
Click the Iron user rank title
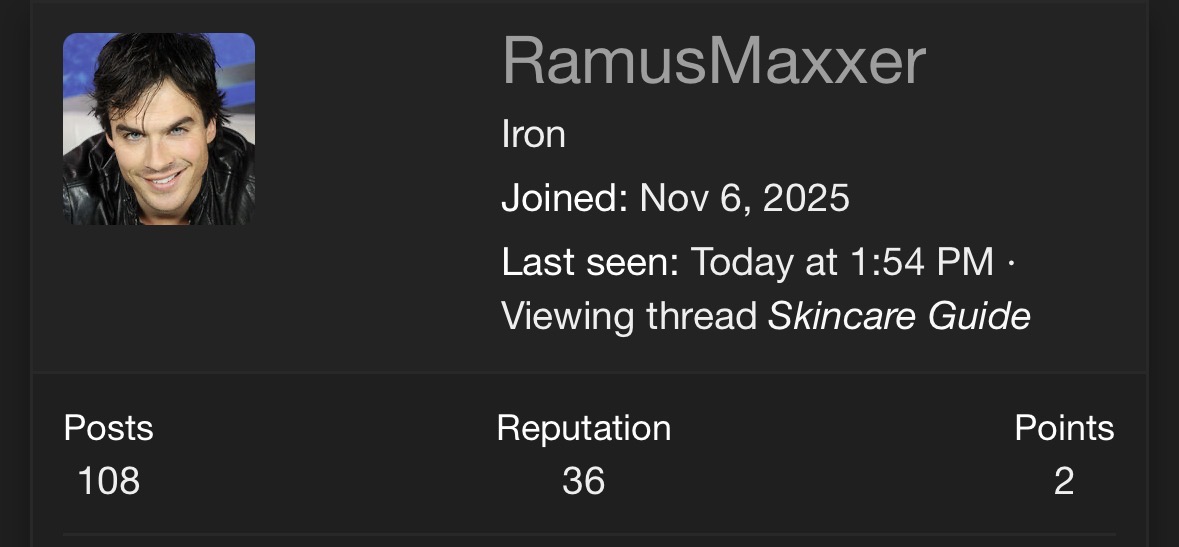pos(533,134)
